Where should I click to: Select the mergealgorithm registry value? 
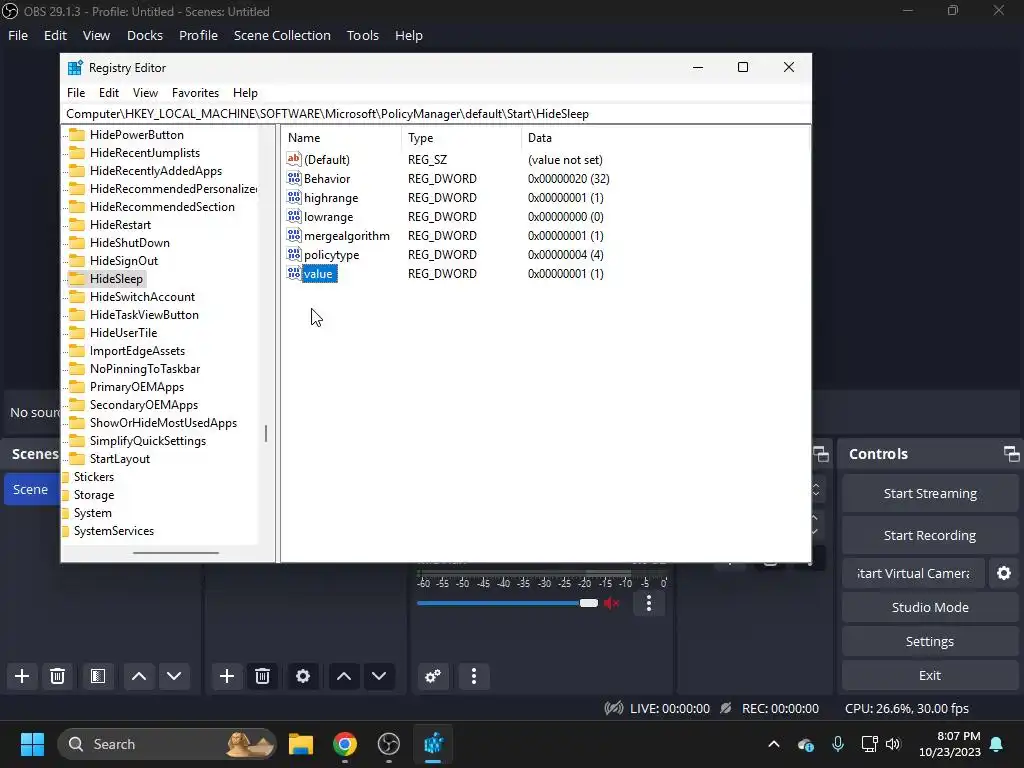[346, 236]
